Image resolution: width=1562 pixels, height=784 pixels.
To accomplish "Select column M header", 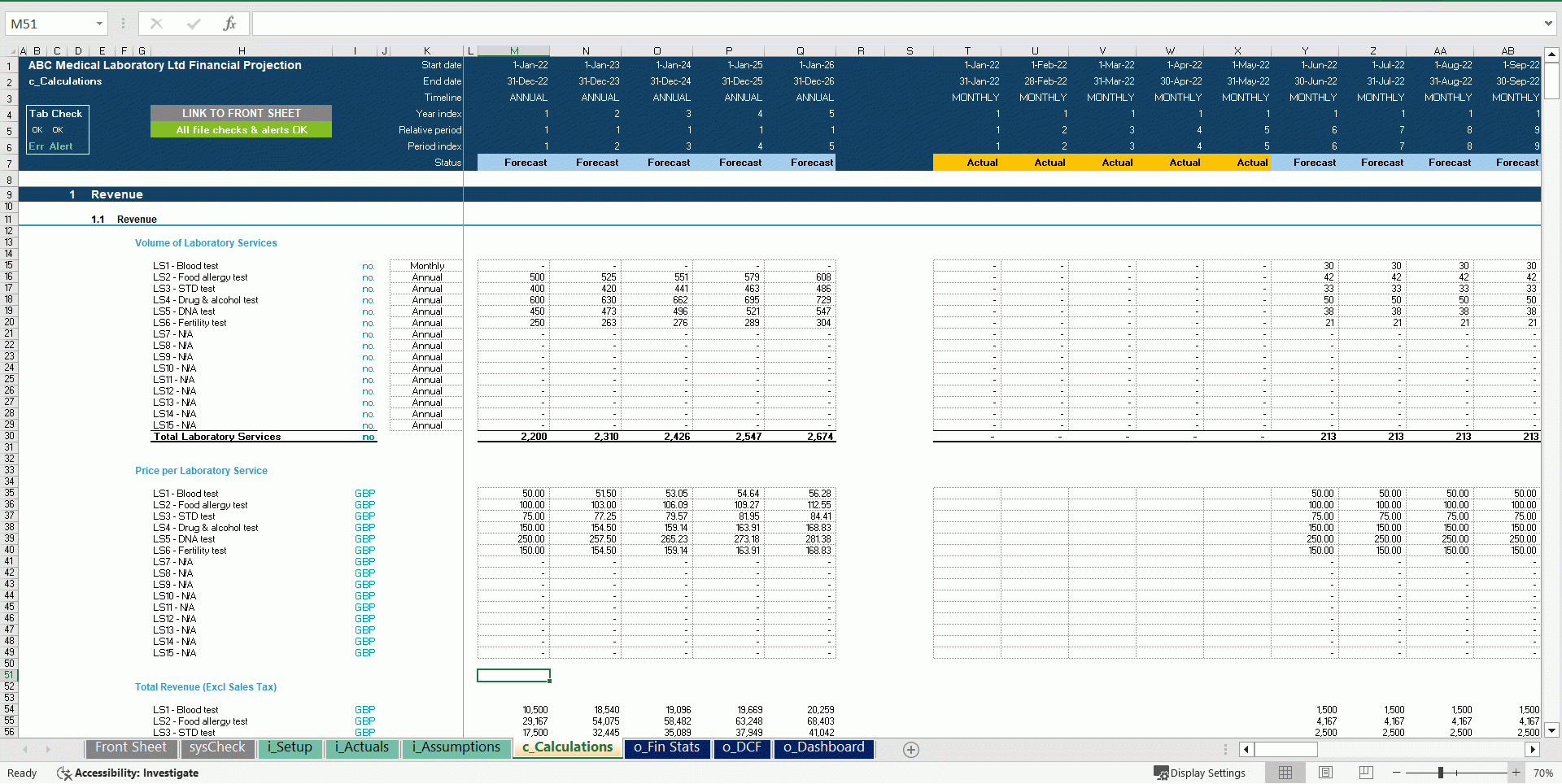I will [x=514, y=50].
